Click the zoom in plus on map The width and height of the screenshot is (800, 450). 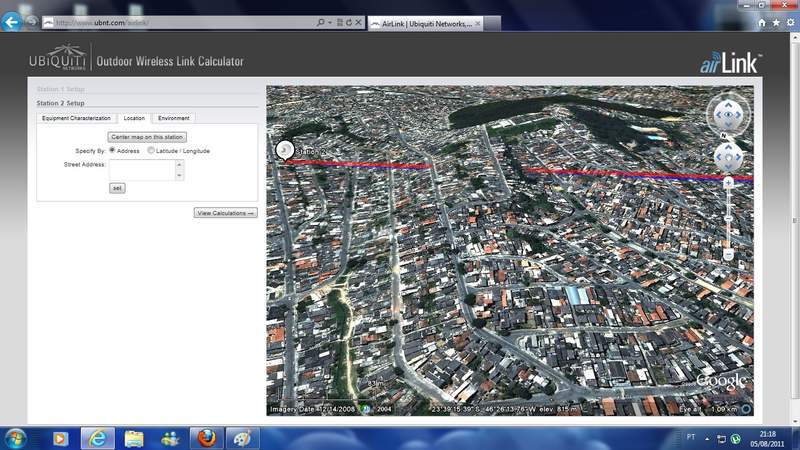pos(728,182)
